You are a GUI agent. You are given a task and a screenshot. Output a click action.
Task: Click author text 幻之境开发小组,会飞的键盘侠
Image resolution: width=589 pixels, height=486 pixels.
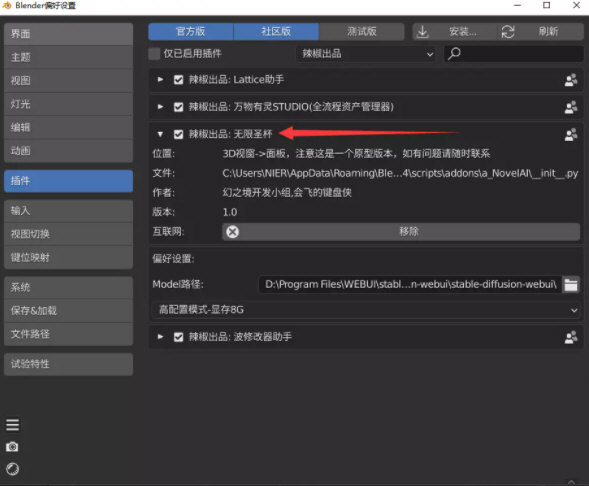(x=287, y=193)
